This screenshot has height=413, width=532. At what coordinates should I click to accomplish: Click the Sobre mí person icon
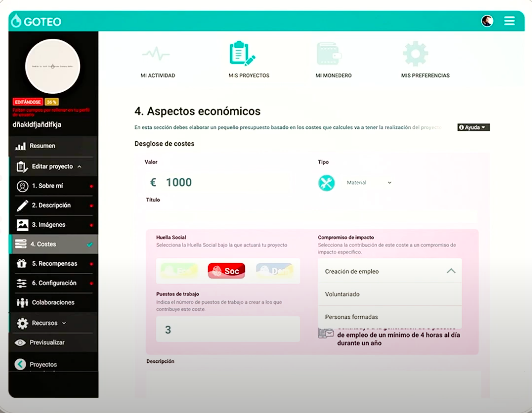(x=22, y=186)
